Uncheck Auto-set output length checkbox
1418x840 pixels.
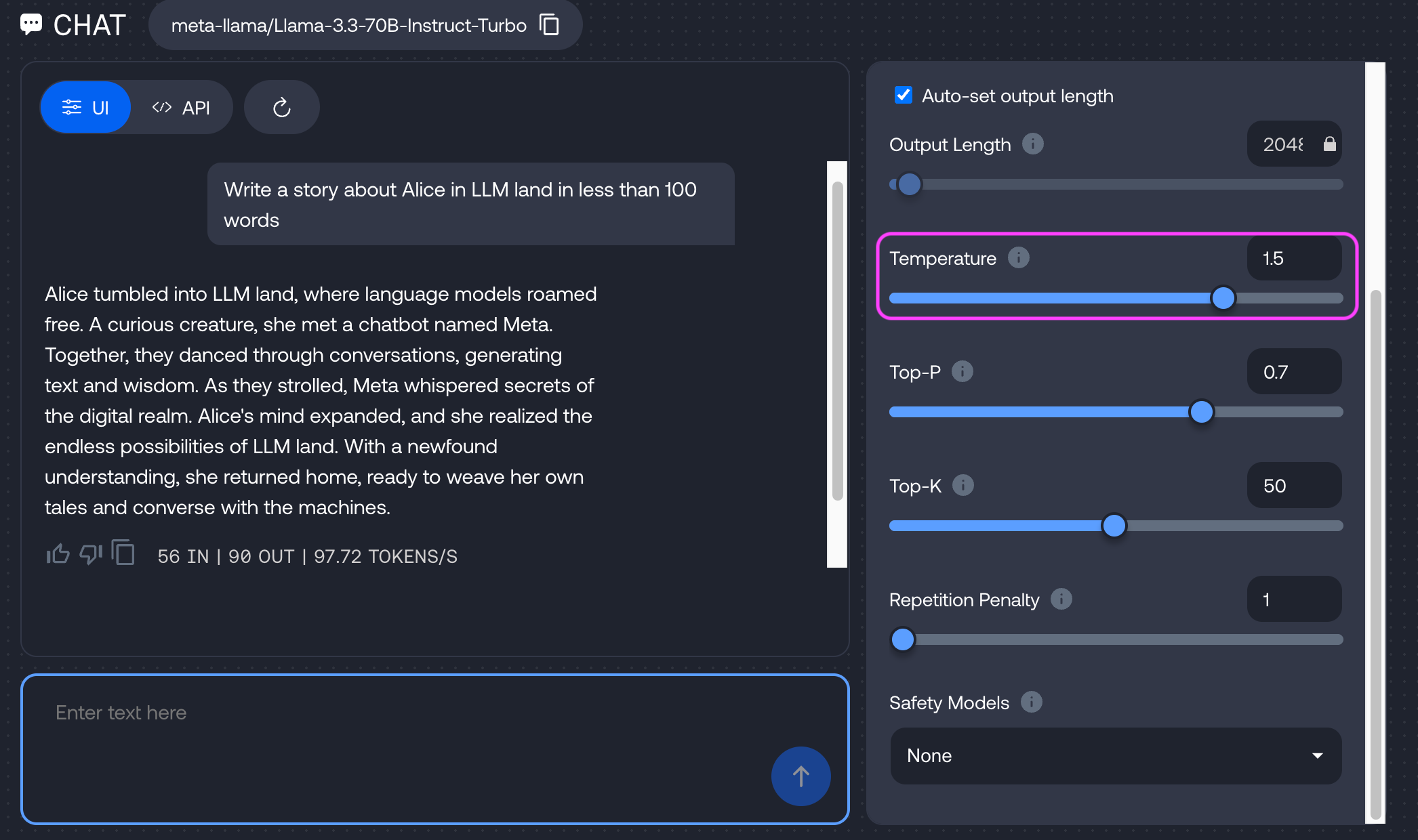pyautogui.click(x=903, y=95)
